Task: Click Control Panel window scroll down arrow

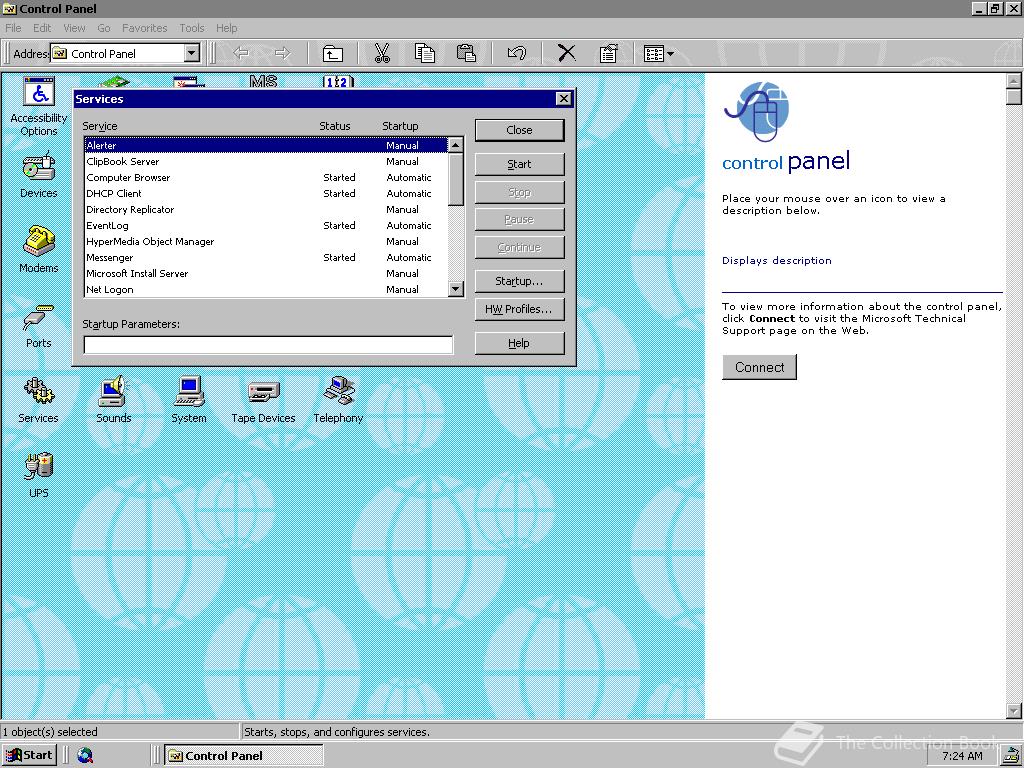Action: (1013, 710)
